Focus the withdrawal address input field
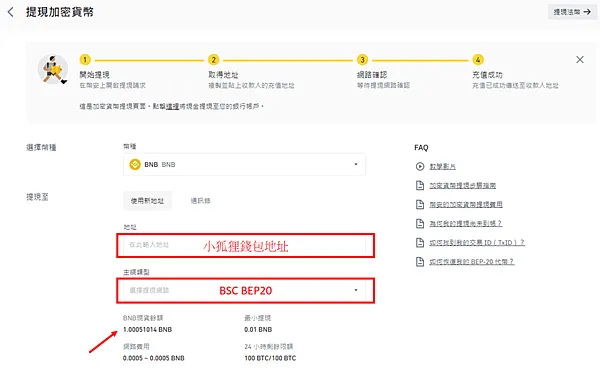 tap(245, 245)
